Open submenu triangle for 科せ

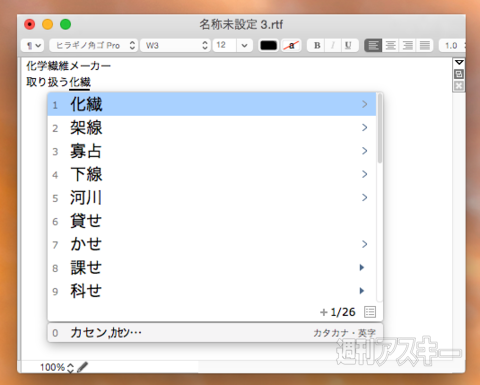pos(362,291)
